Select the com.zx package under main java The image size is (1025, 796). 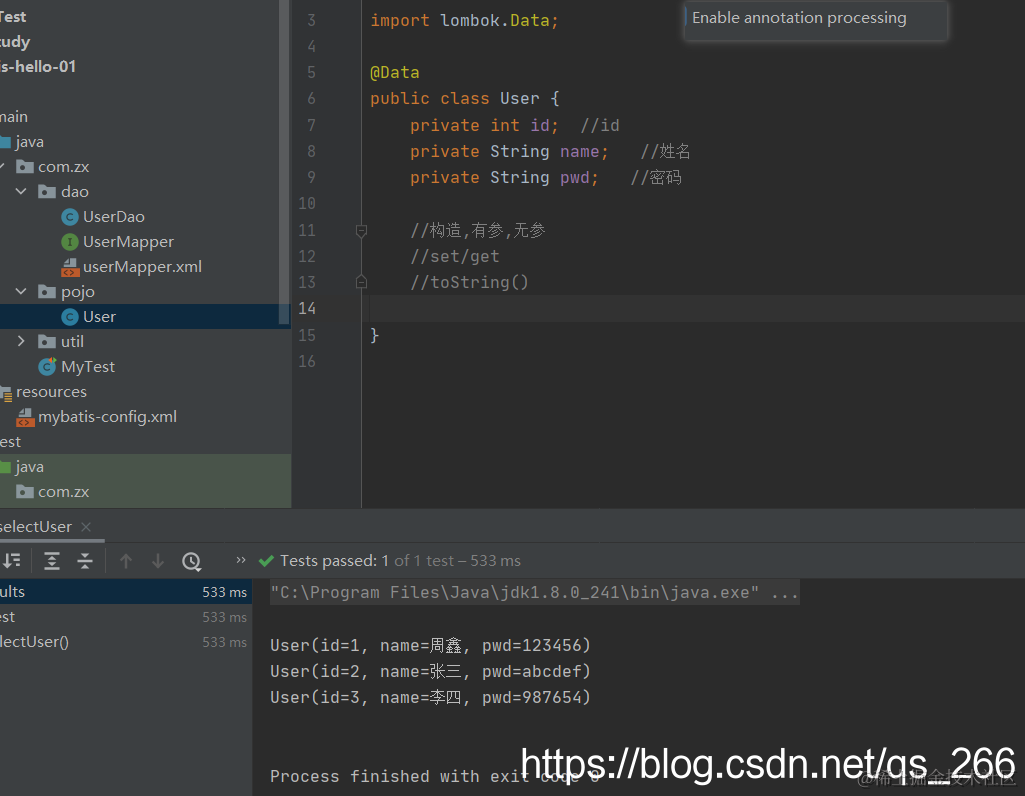coord(63,167)
